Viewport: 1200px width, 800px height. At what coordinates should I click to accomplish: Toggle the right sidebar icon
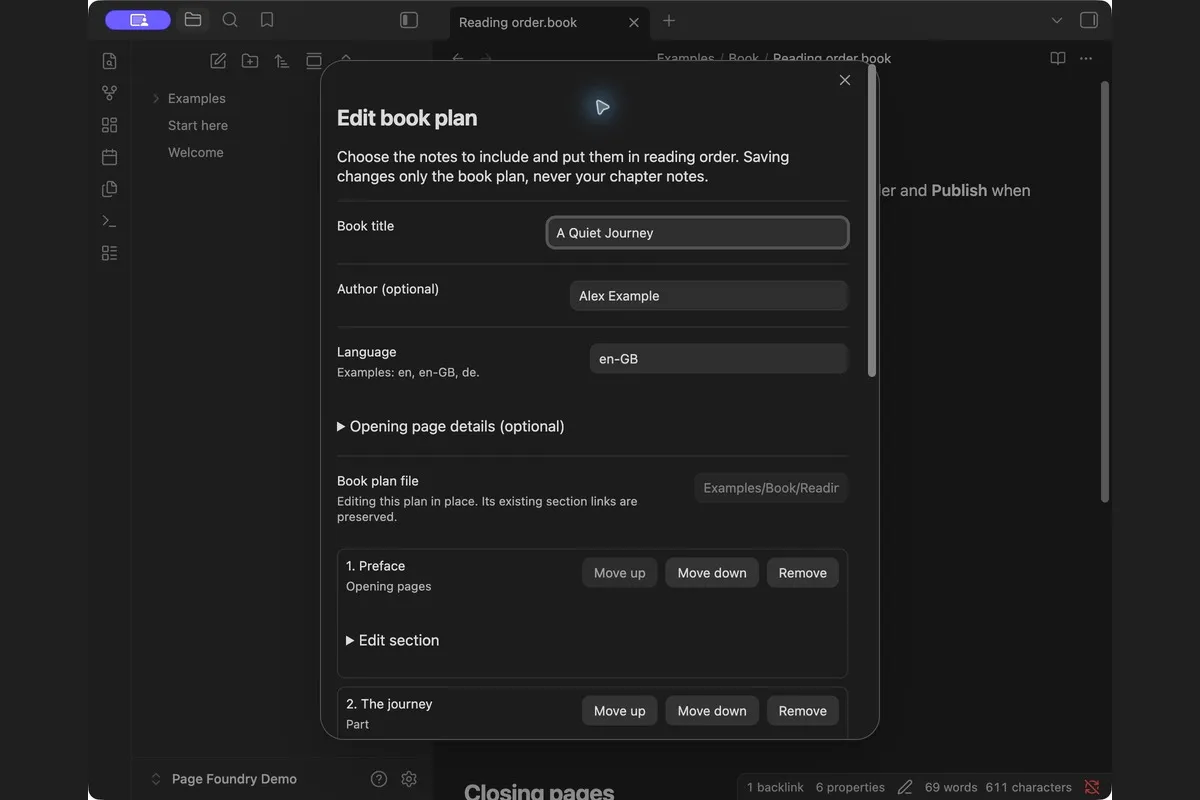coord(1089,20)
